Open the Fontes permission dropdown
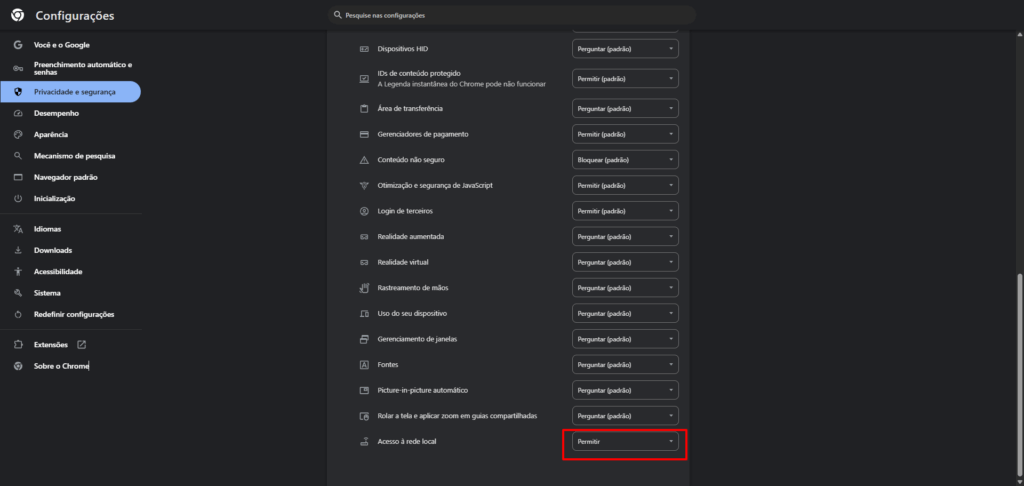 click(x=625, y=364)
